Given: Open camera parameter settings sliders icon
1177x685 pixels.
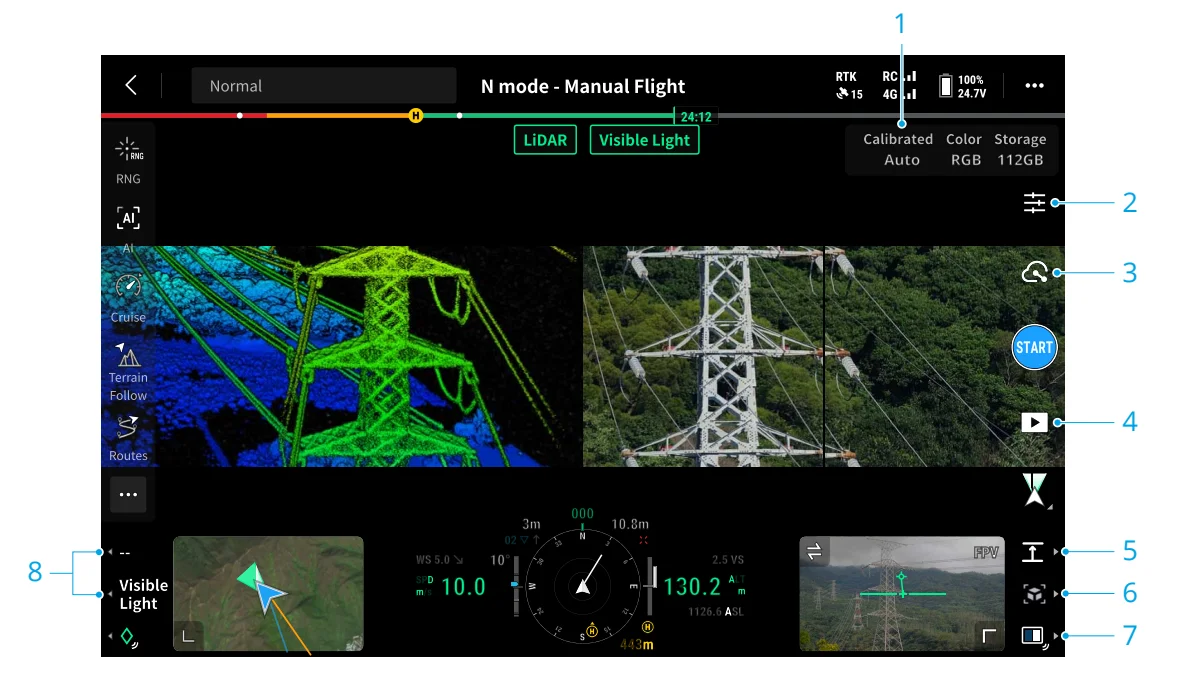Looking at the screenshot, I should 1035,203.
